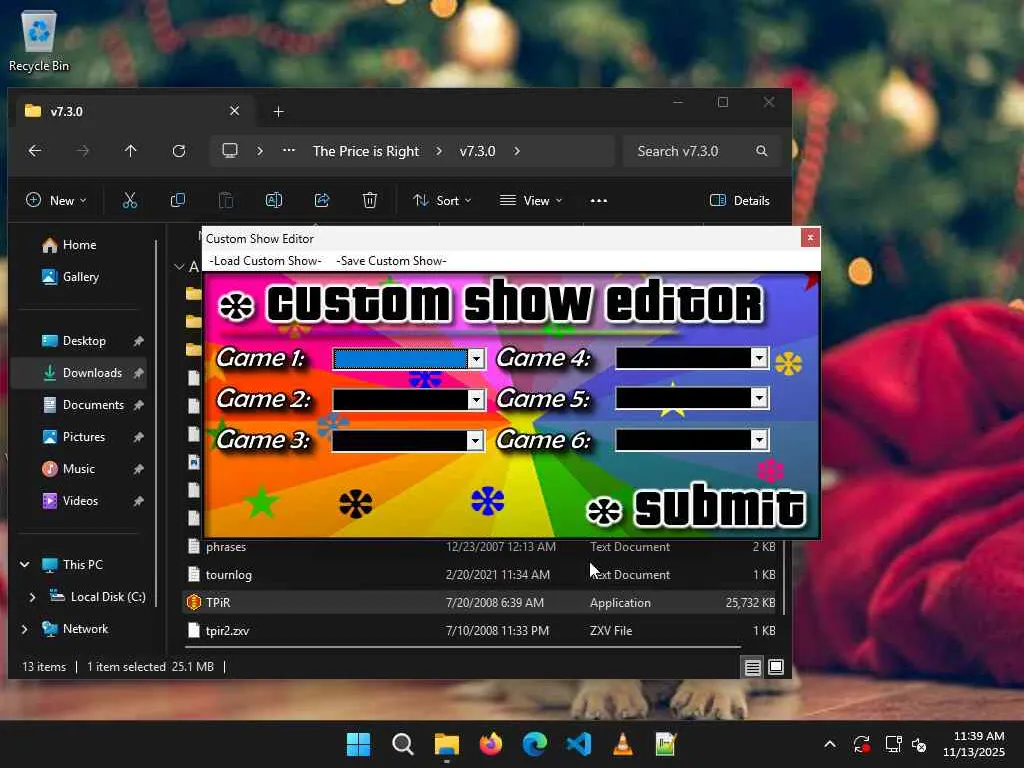This screenshot has width=1024, height=768.
Task: Launch Firefox from the taskbar
Action: pyautogui.click(x=490, y=744)
